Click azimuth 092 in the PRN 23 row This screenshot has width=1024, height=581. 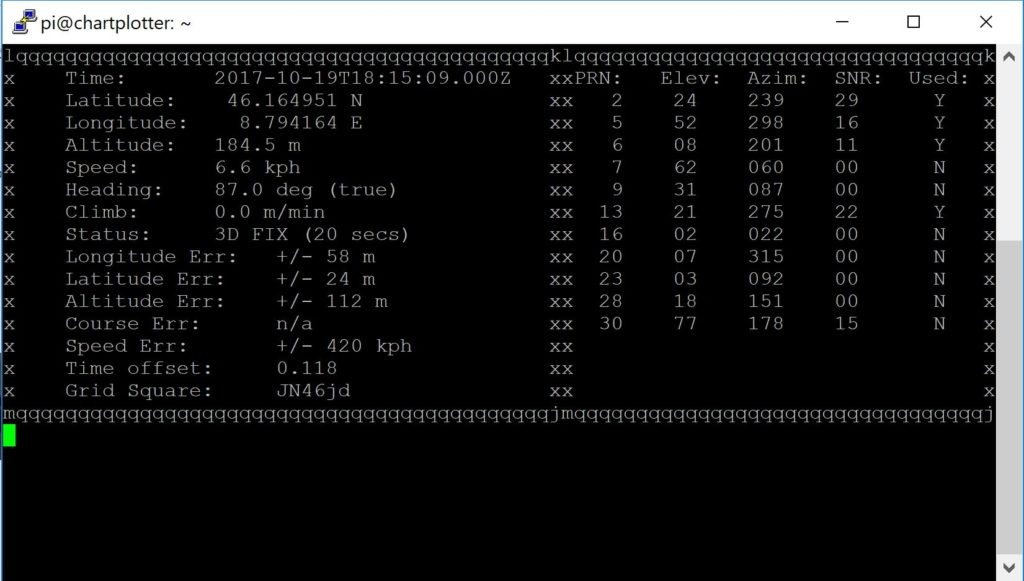click(x=765, y=279)
